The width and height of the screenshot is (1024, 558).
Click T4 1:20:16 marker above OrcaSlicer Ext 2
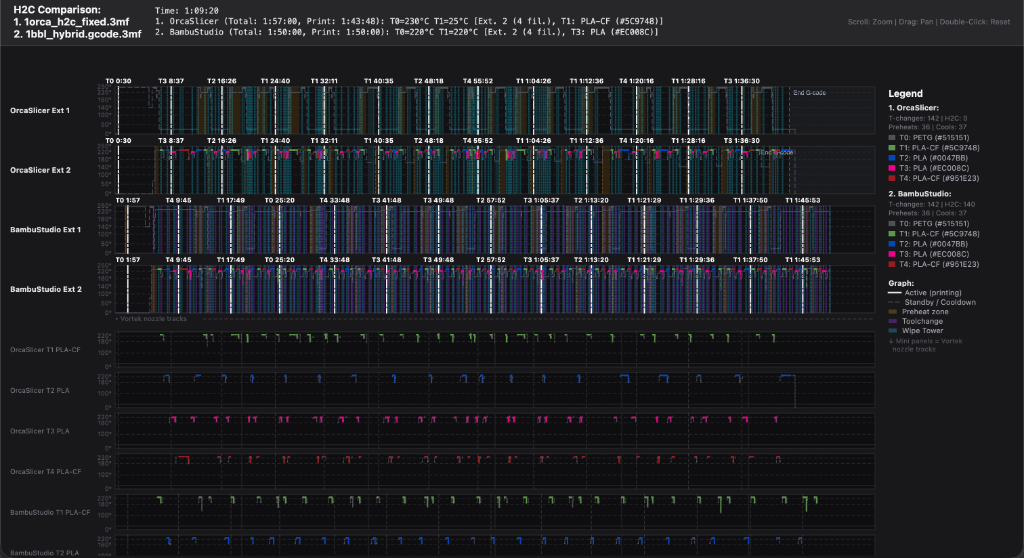point(637,140)
